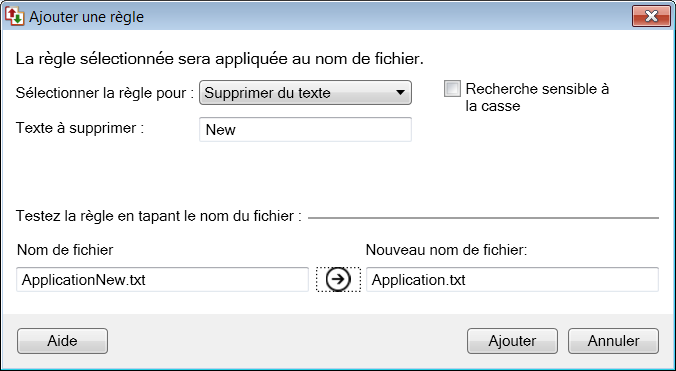Close the Ajouter une règle dialog
Screen dimensions: 676x371
click(651, 16)
